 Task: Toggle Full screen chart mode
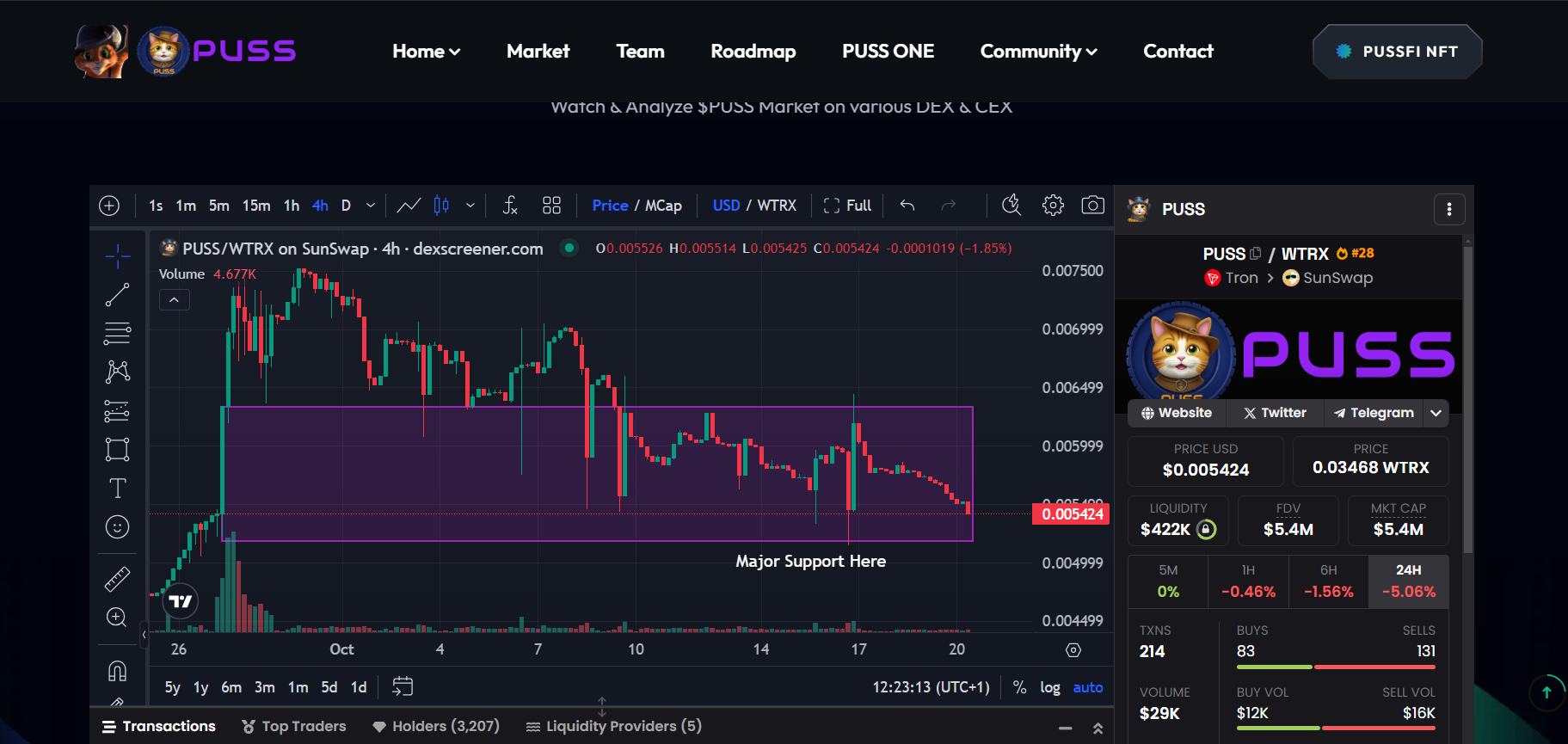(847, 206)
